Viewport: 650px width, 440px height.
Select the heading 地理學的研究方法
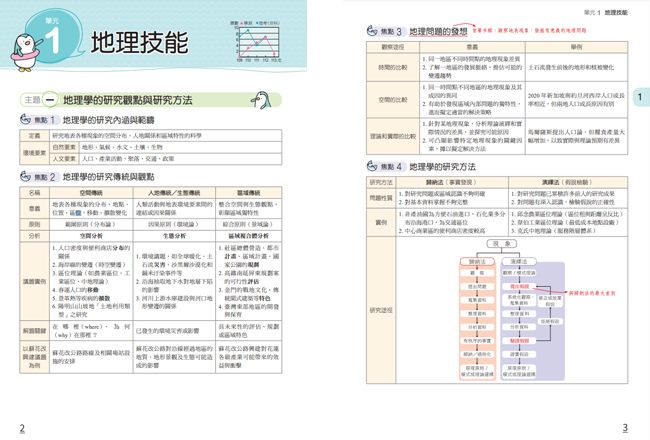pyautogui.click(x=443, y=167)
